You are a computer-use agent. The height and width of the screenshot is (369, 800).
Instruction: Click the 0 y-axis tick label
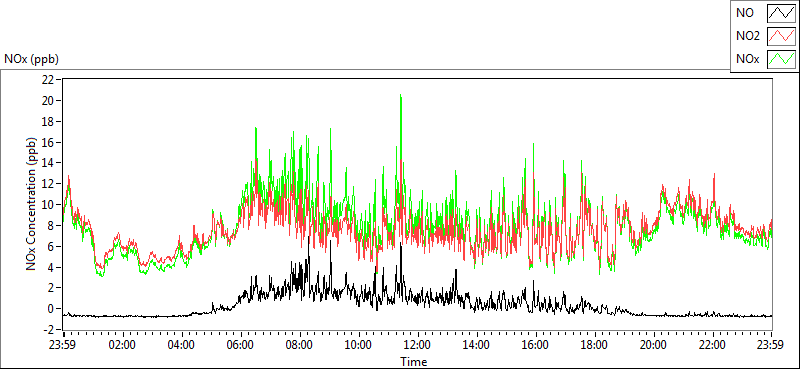click(x=51, y=309)
